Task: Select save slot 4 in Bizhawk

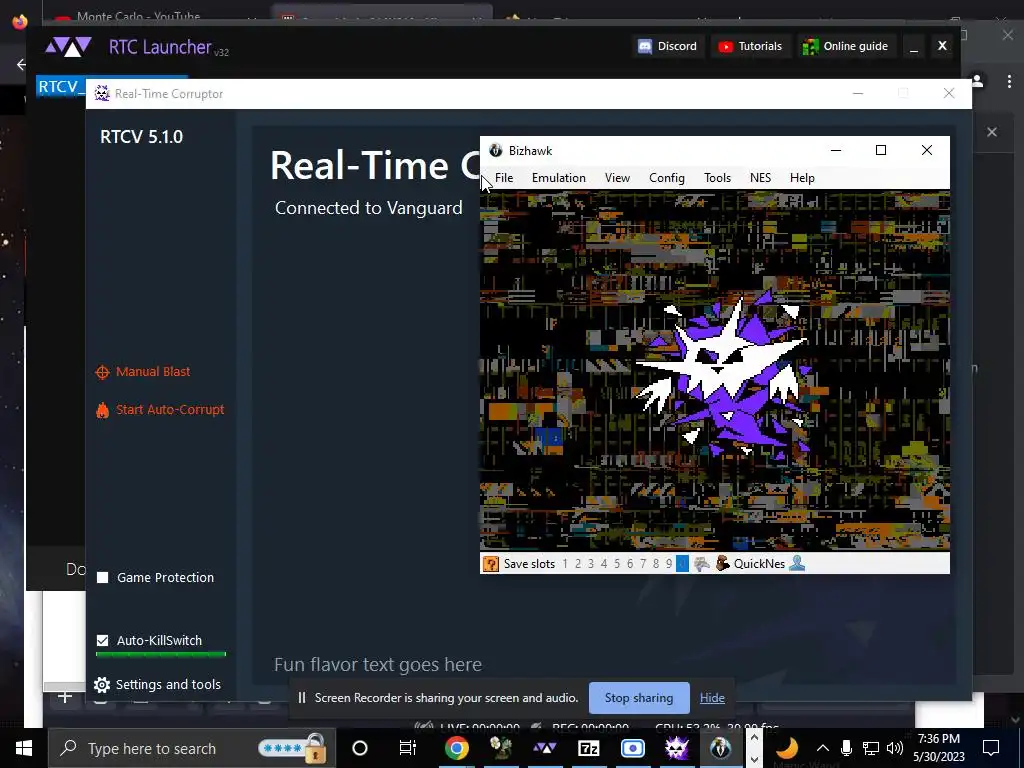Action: (x=604, y=564)
